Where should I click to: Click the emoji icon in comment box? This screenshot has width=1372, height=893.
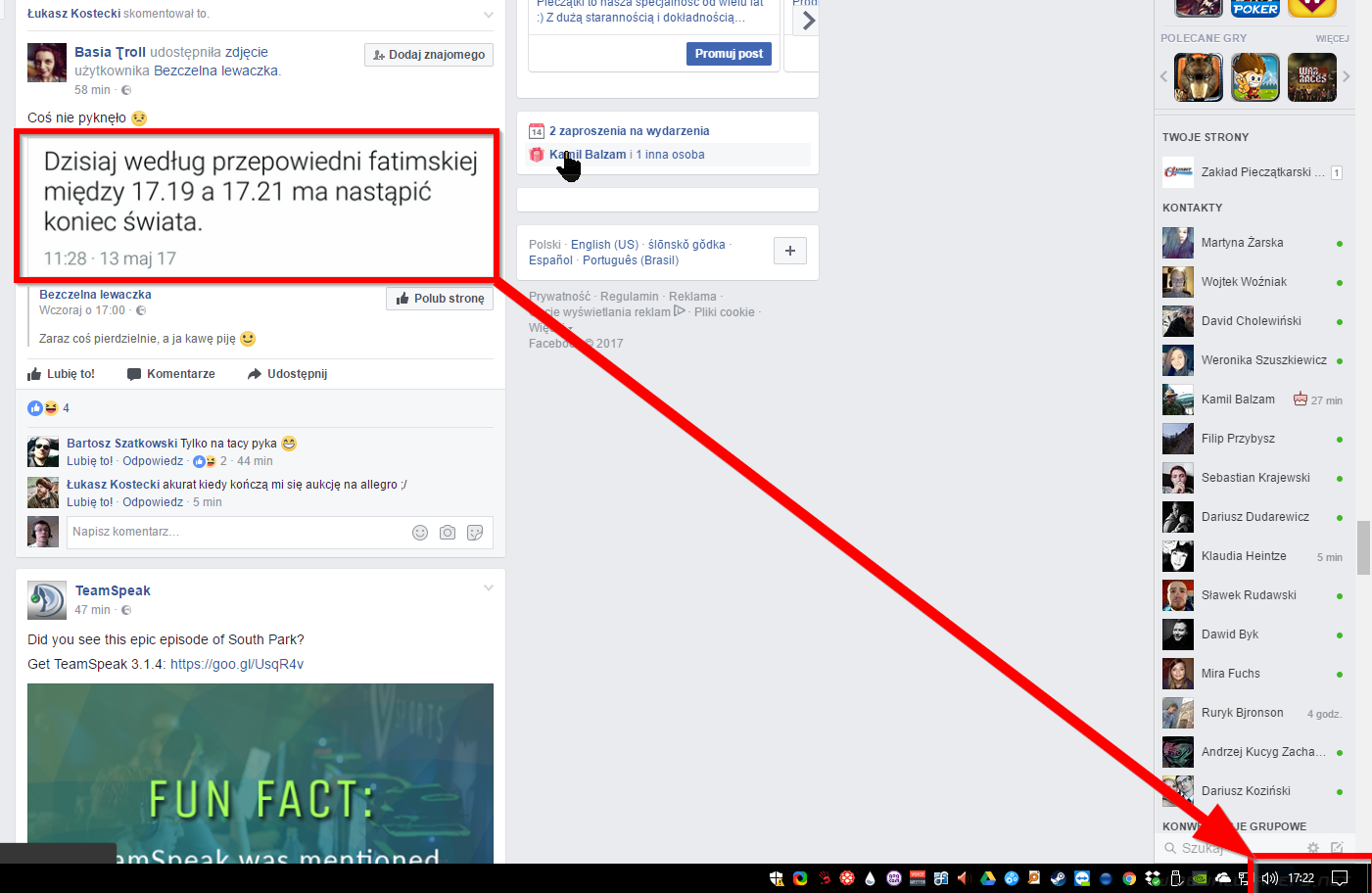[420, 533]
